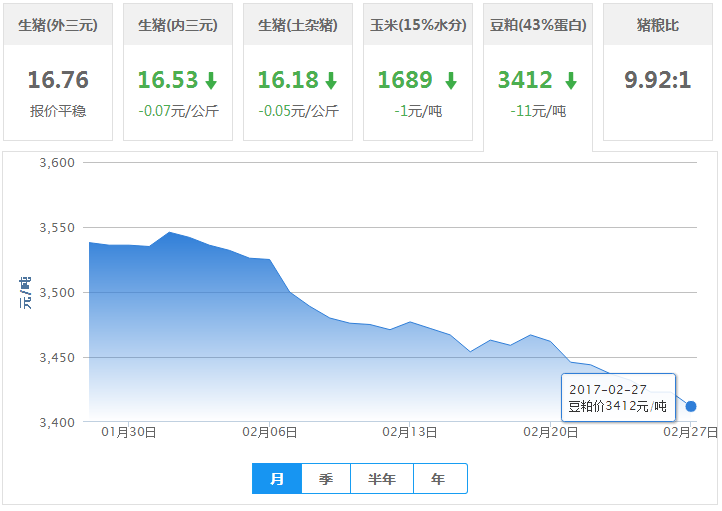Click the 16.76 price value
The height and width of the screenshot is (511, 722).
(58, 80)
